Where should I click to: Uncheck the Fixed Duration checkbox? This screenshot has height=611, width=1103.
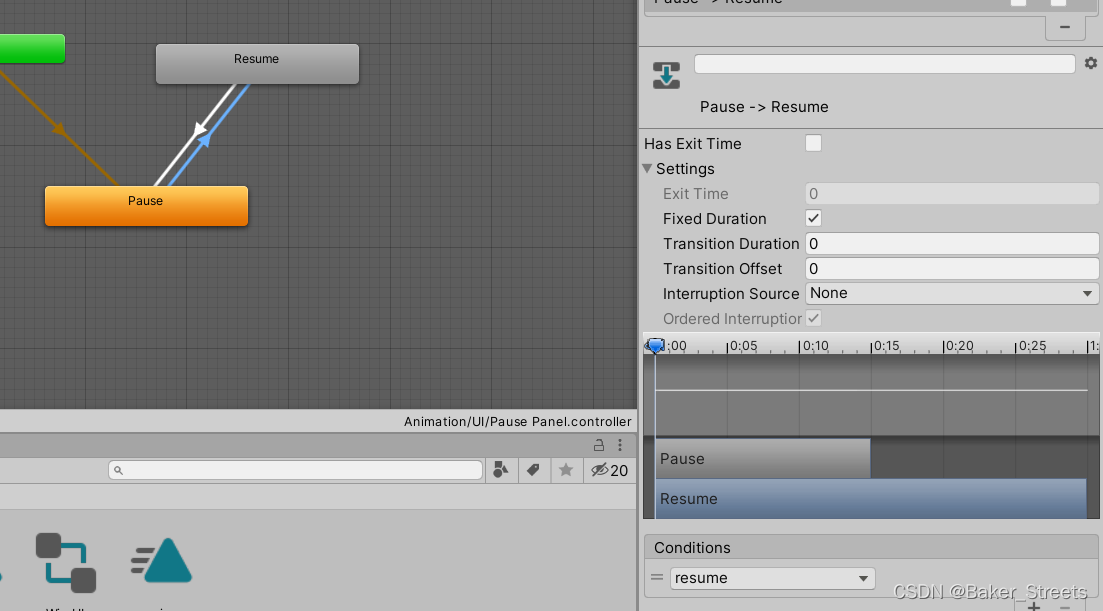click(813, 219)
